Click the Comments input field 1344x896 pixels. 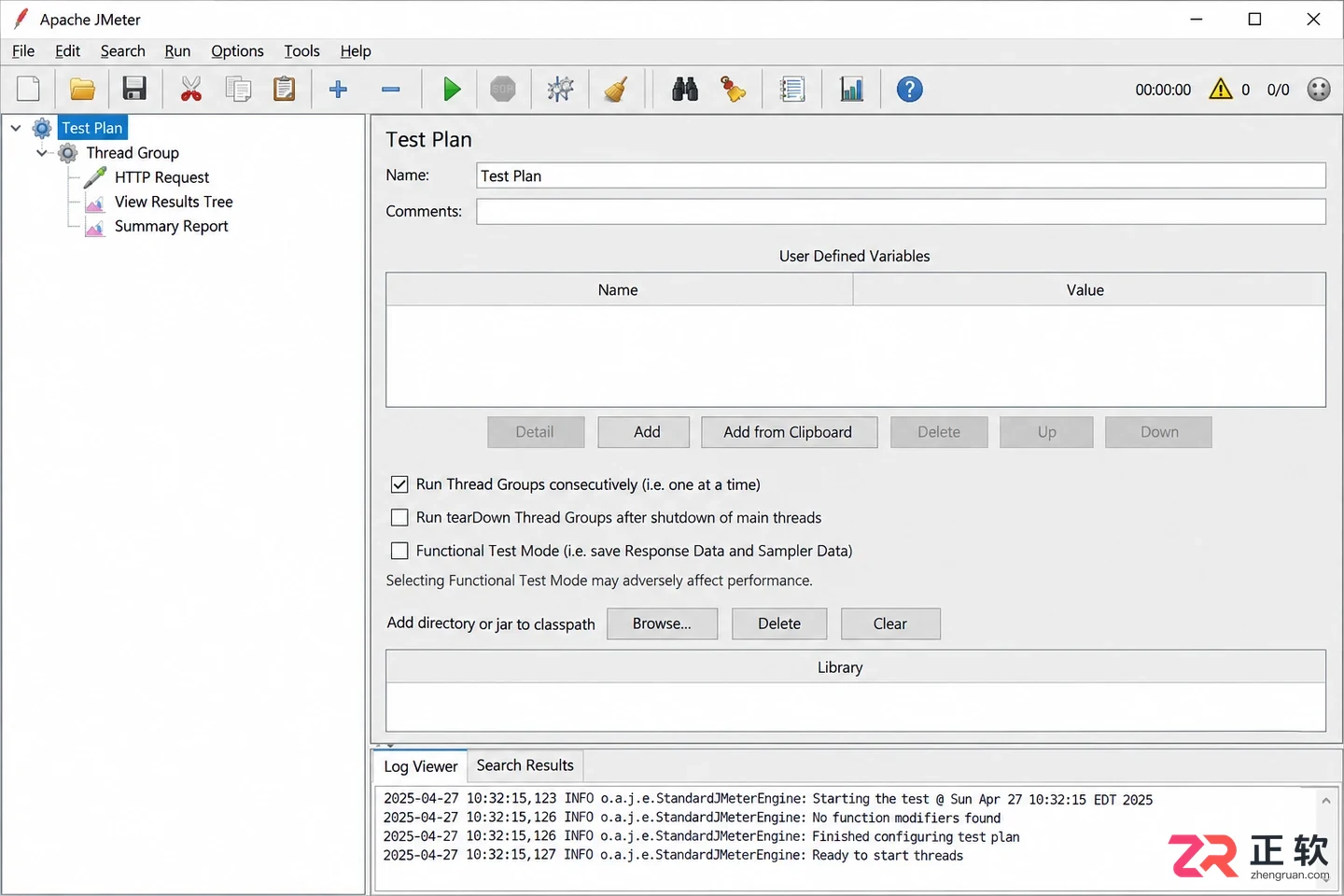coord(901,212)
